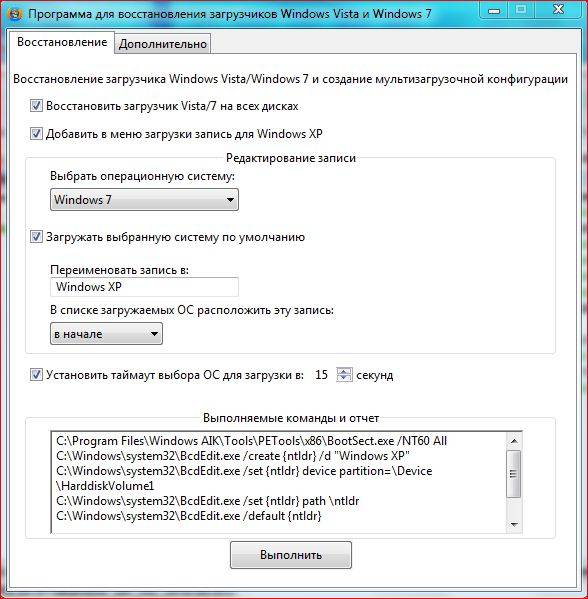Disable Загружать выбранную систему по умолчанию checkbox

tap(36, 237)
